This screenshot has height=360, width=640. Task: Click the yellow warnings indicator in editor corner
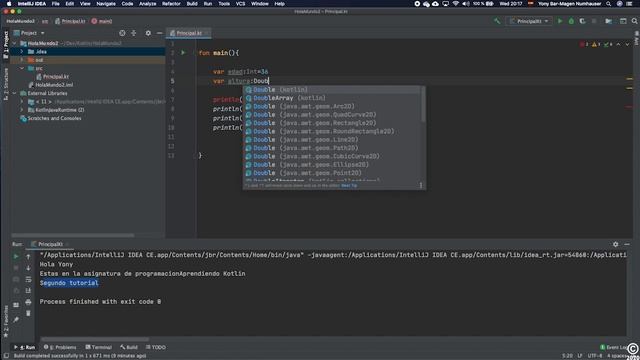(596, 44)
